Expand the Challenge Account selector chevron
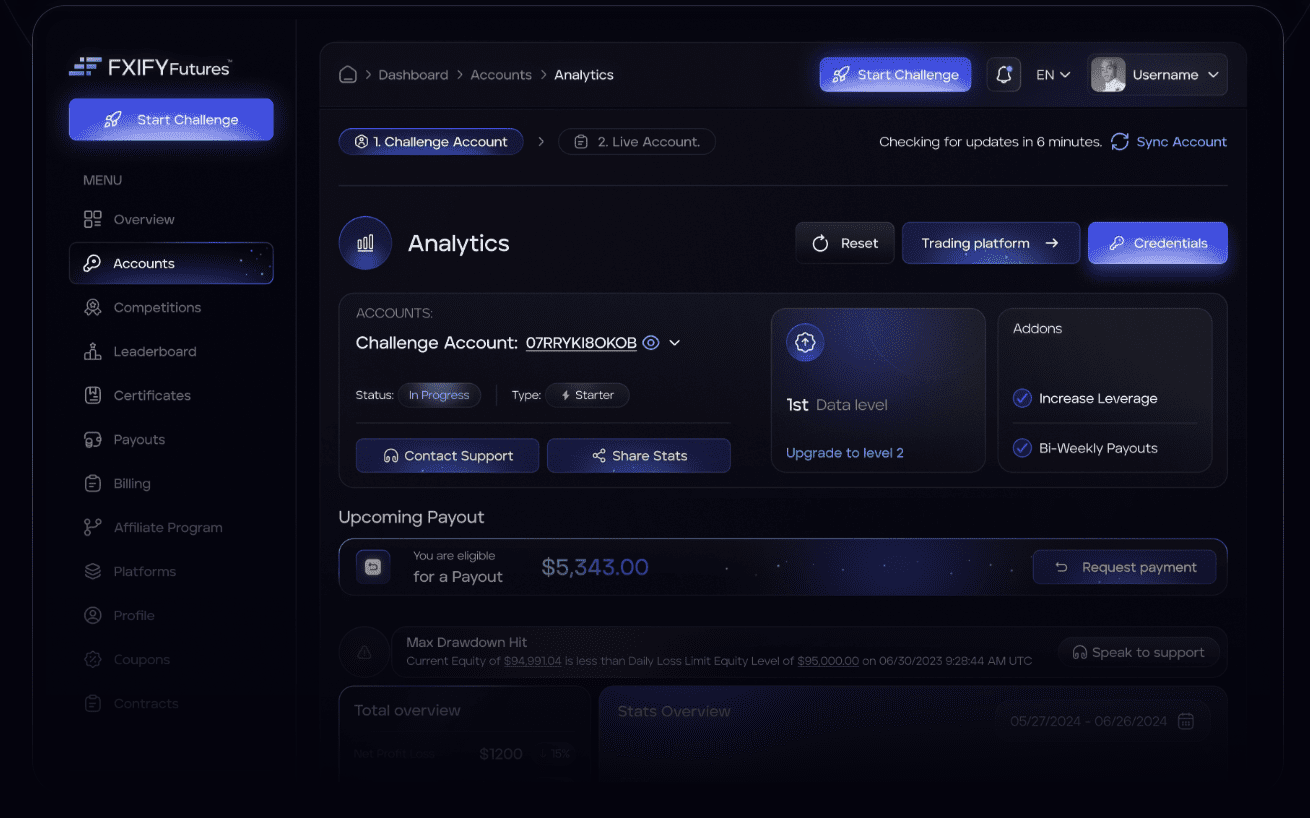The width and height of the screenshot is (1310, 818). pyautogui.click(x=675, y=343)
